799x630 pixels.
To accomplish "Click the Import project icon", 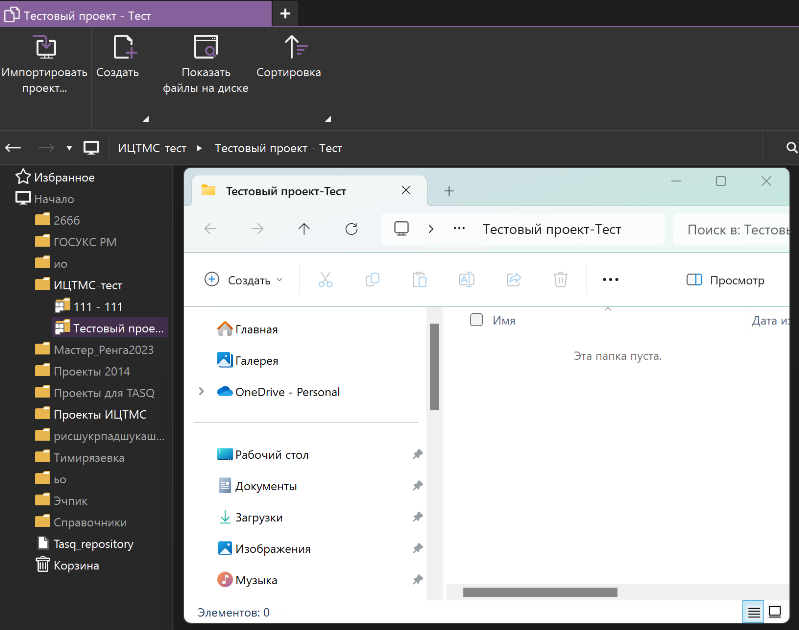I will (45, 47).
